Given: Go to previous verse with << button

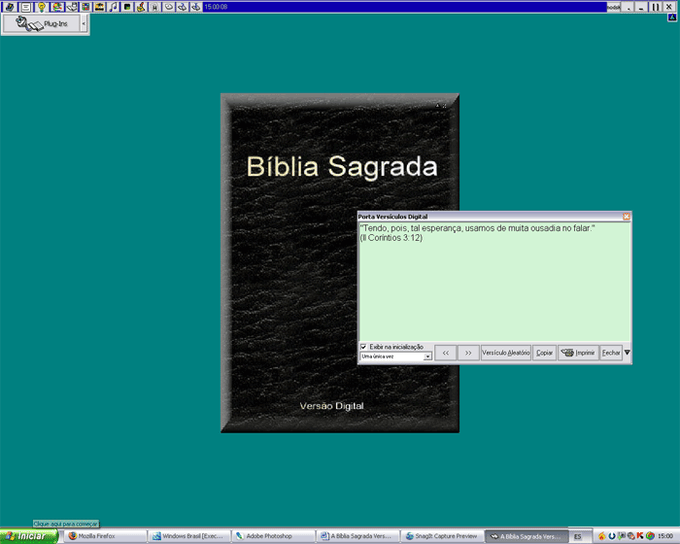Looking at the screenshot, I should coord(445,353).
